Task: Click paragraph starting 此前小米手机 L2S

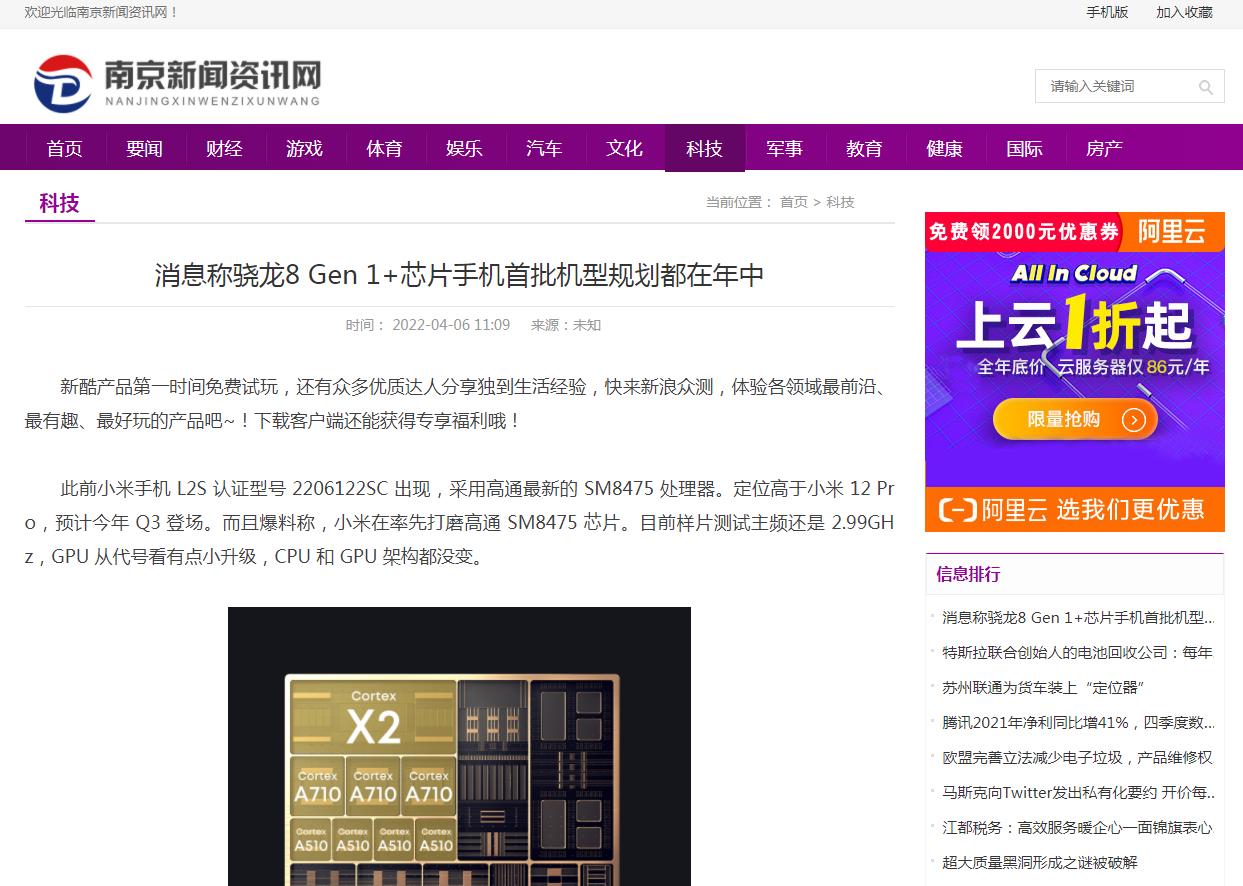Action: [459, 522]
